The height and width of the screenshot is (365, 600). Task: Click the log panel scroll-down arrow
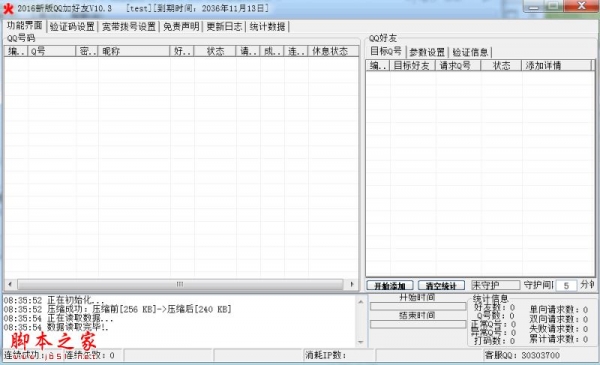click(x=360, y=342)
